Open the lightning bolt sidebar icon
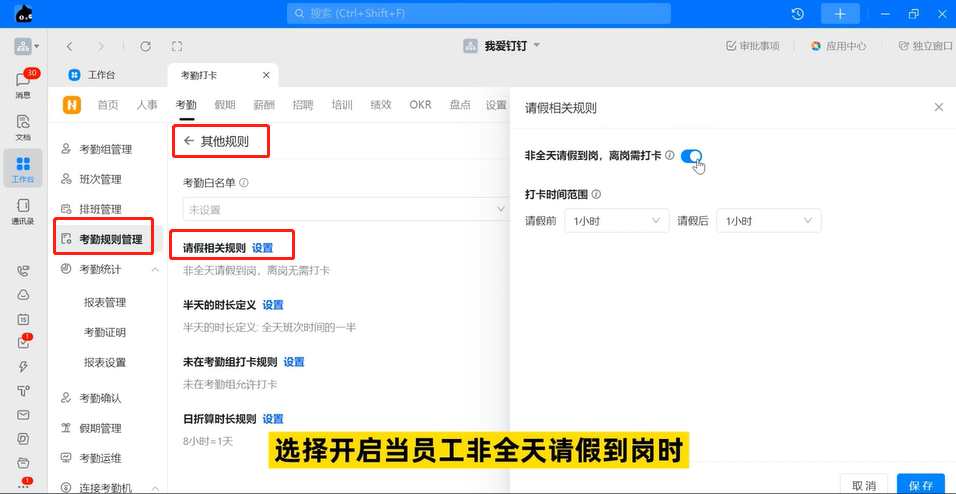The width and height of the screenshot is (956, 494). [x=23, y=367]
